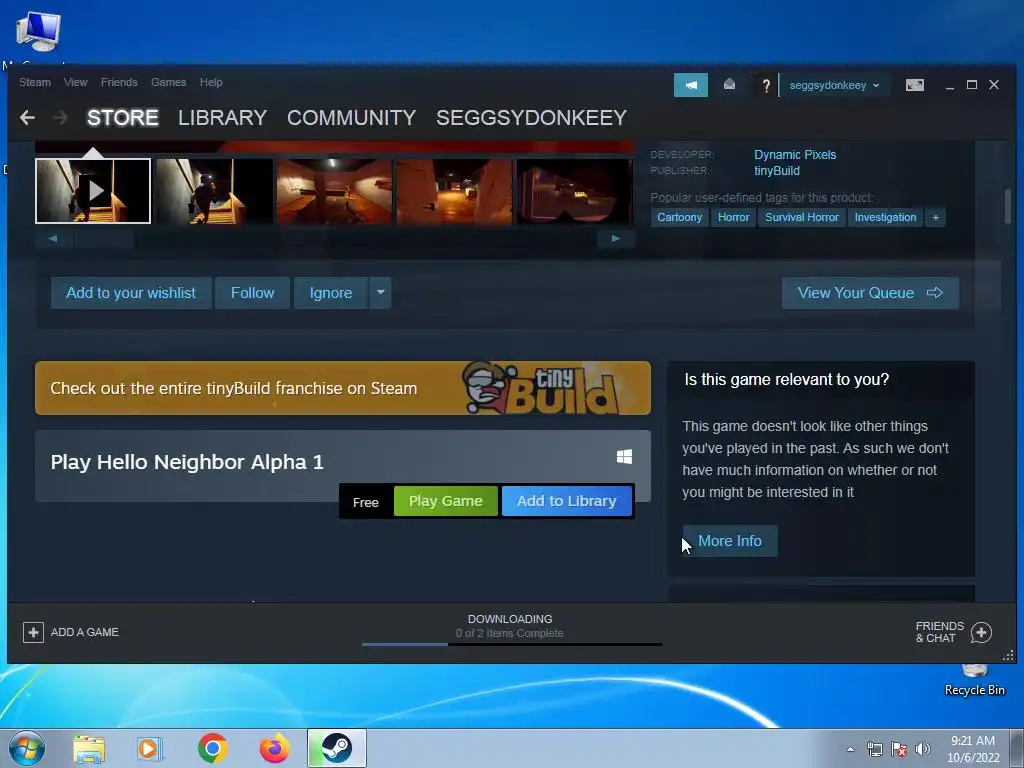Open the inbox envelope icon

(729, 84)
